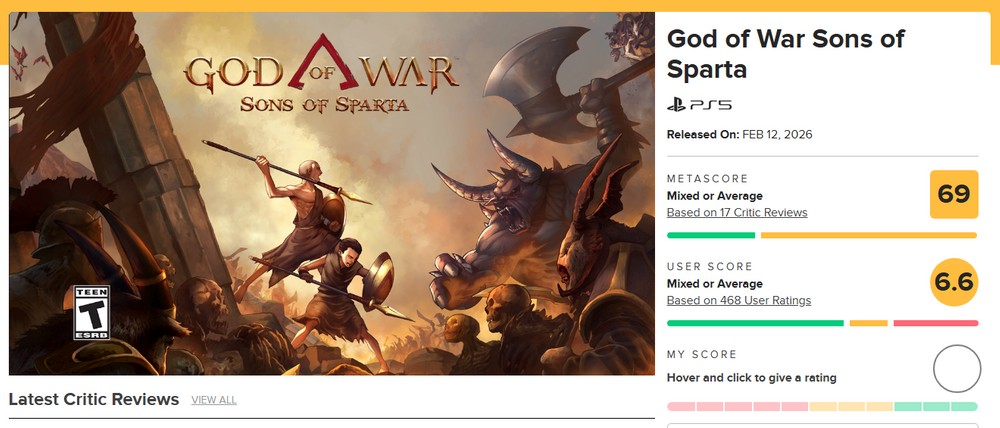Viewport: 1000px width, 428px height.
Task: Click the leftmost red My Score rating segment
Action: (680, 407)
